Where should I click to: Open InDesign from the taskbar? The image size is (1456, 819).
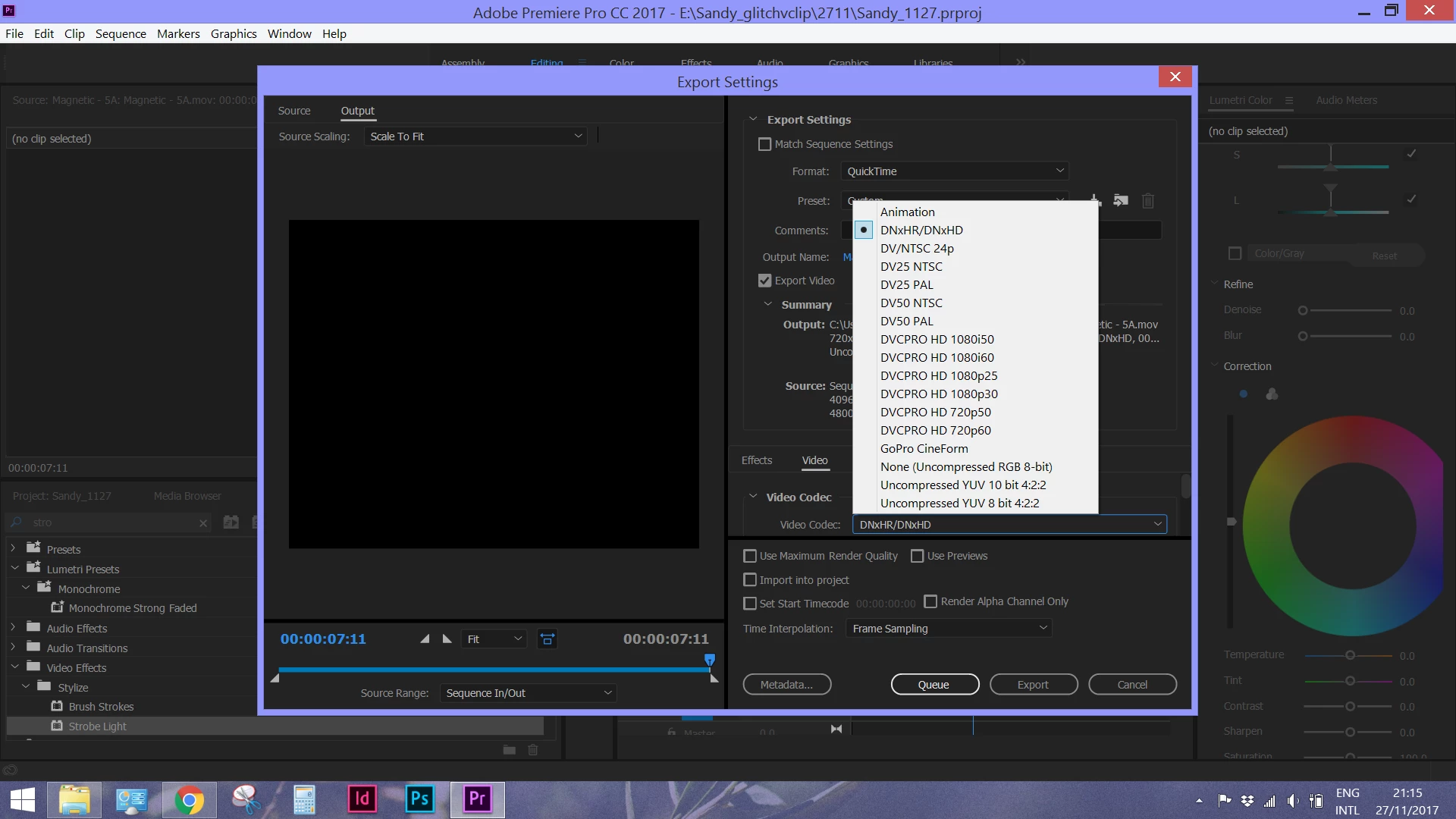[x=362, y=799]
